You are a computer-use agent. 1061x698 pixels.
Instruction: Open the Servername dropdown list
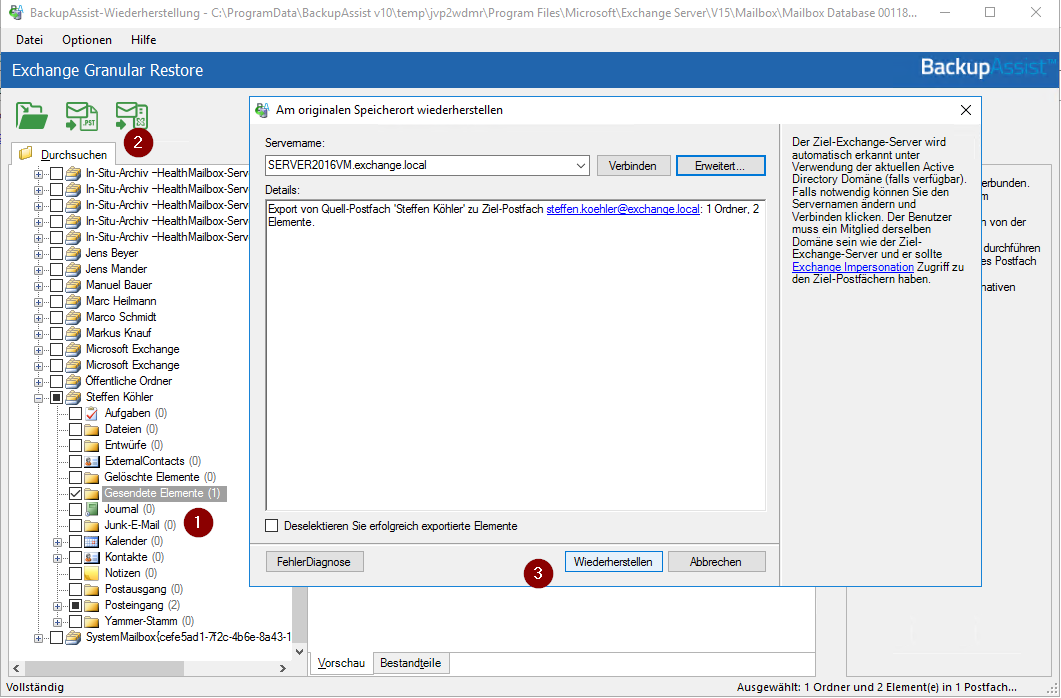click(x=580, y=166)
